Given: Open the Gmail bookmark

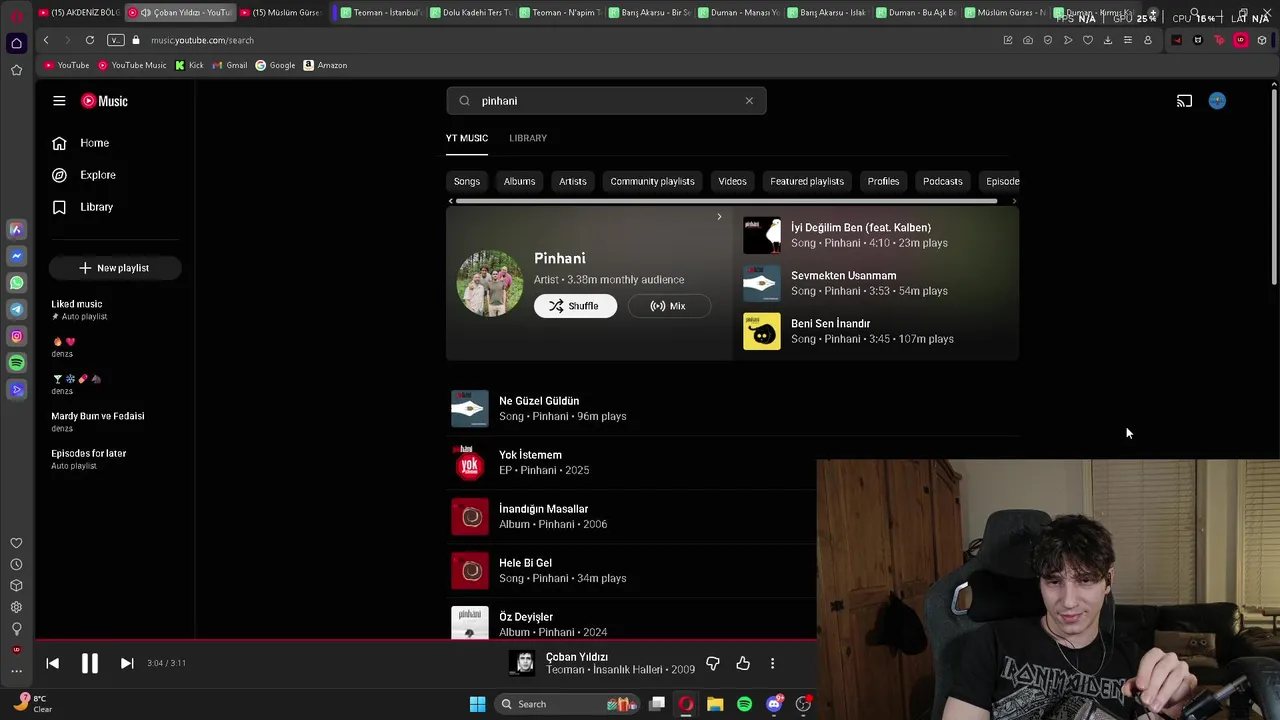Looking at the screenshot, I should [x=230, y=65].
